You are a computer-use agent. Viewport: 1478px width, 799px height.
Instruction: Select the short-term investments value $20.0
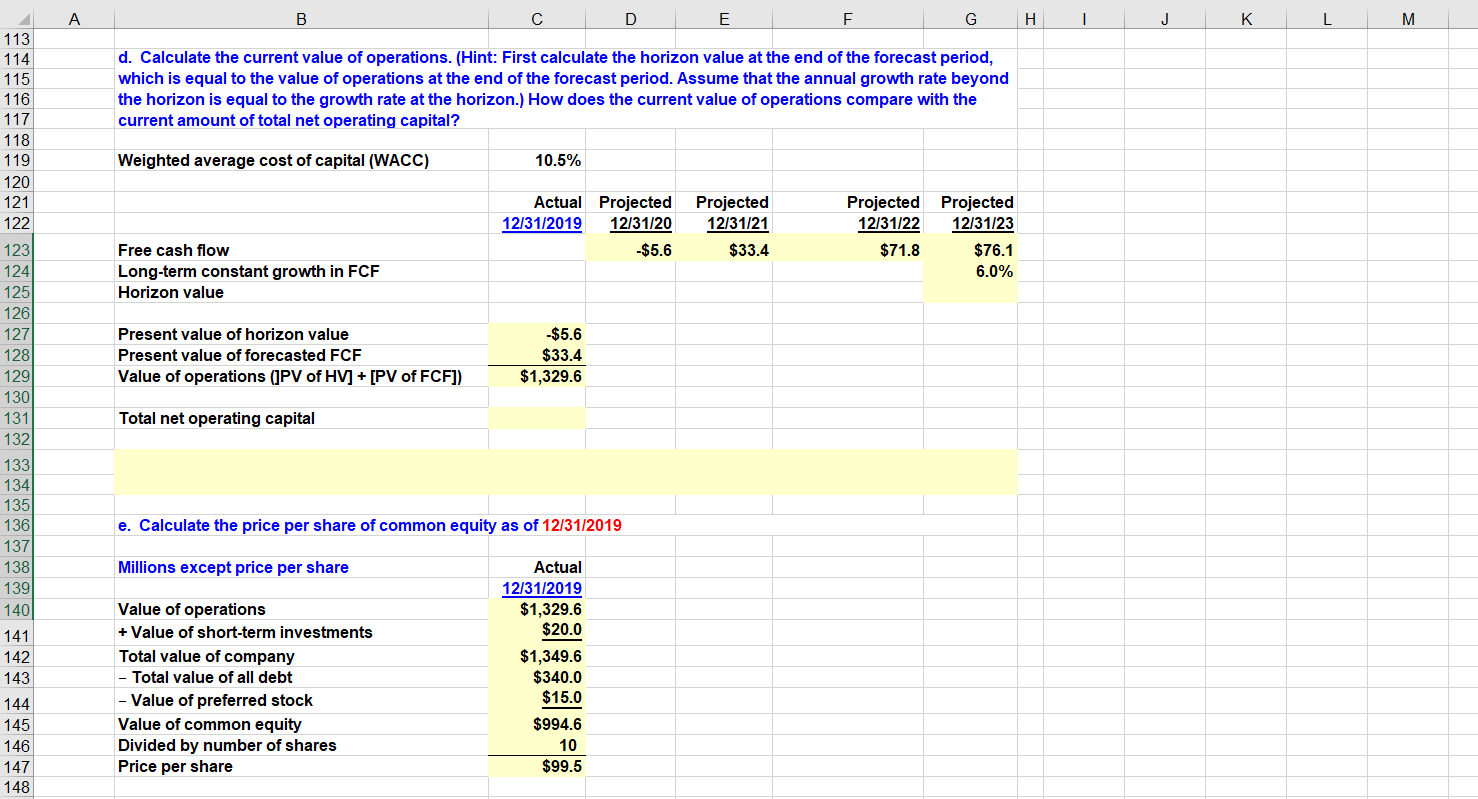click(x=537, y=630)
